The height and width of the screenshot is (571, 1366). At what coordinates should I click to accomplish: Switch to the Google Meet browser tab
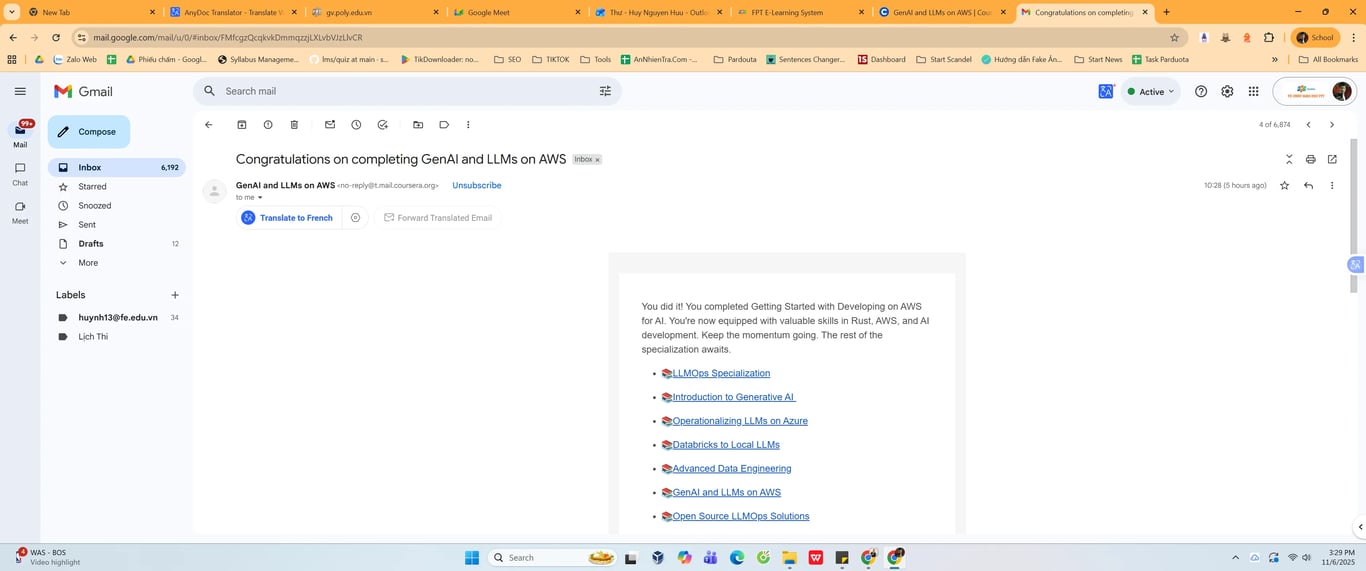[x=516, y=12]
